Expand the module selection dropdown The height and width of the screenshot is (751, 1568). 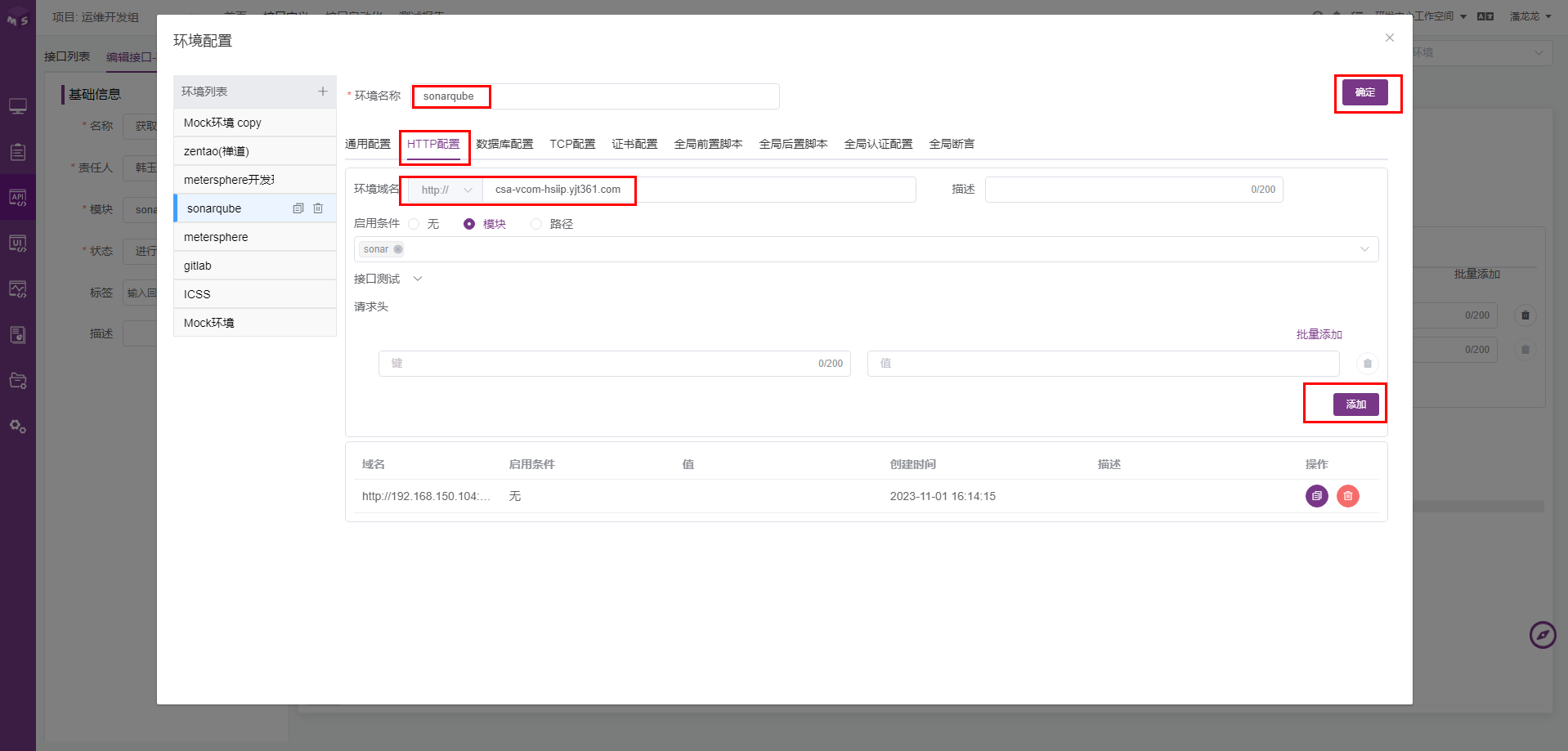coord(1364,249)
